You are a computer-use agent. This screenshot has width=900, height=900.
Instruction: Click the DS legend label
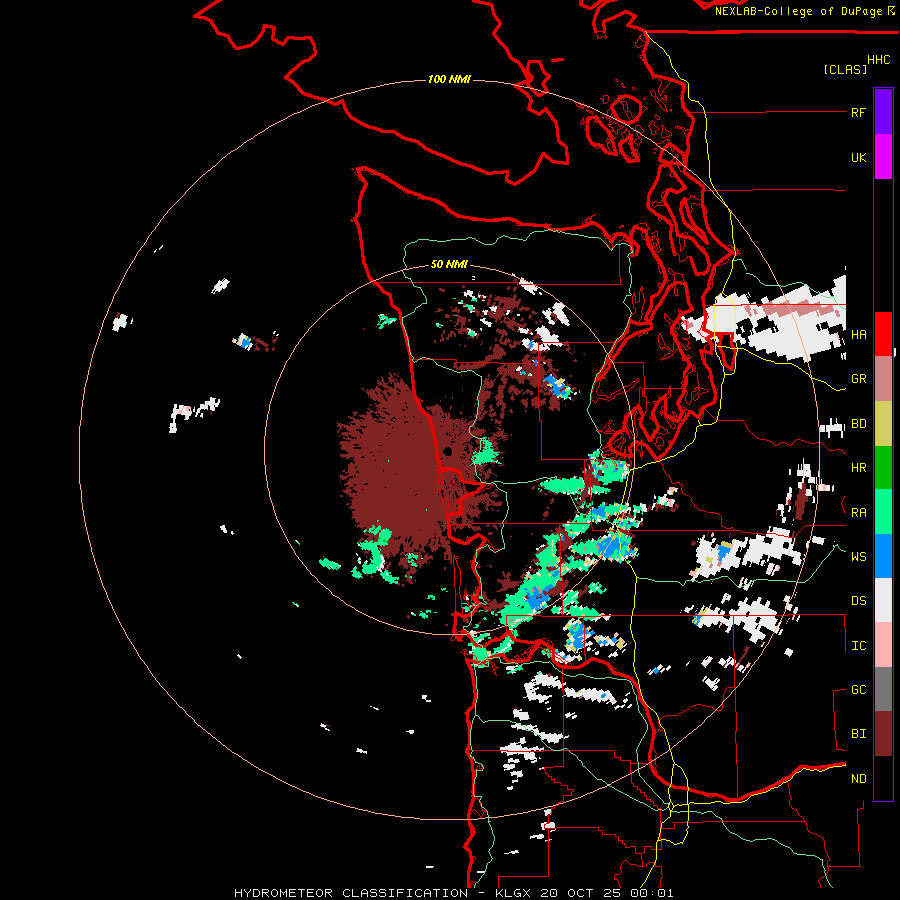(x=858, y=601)
